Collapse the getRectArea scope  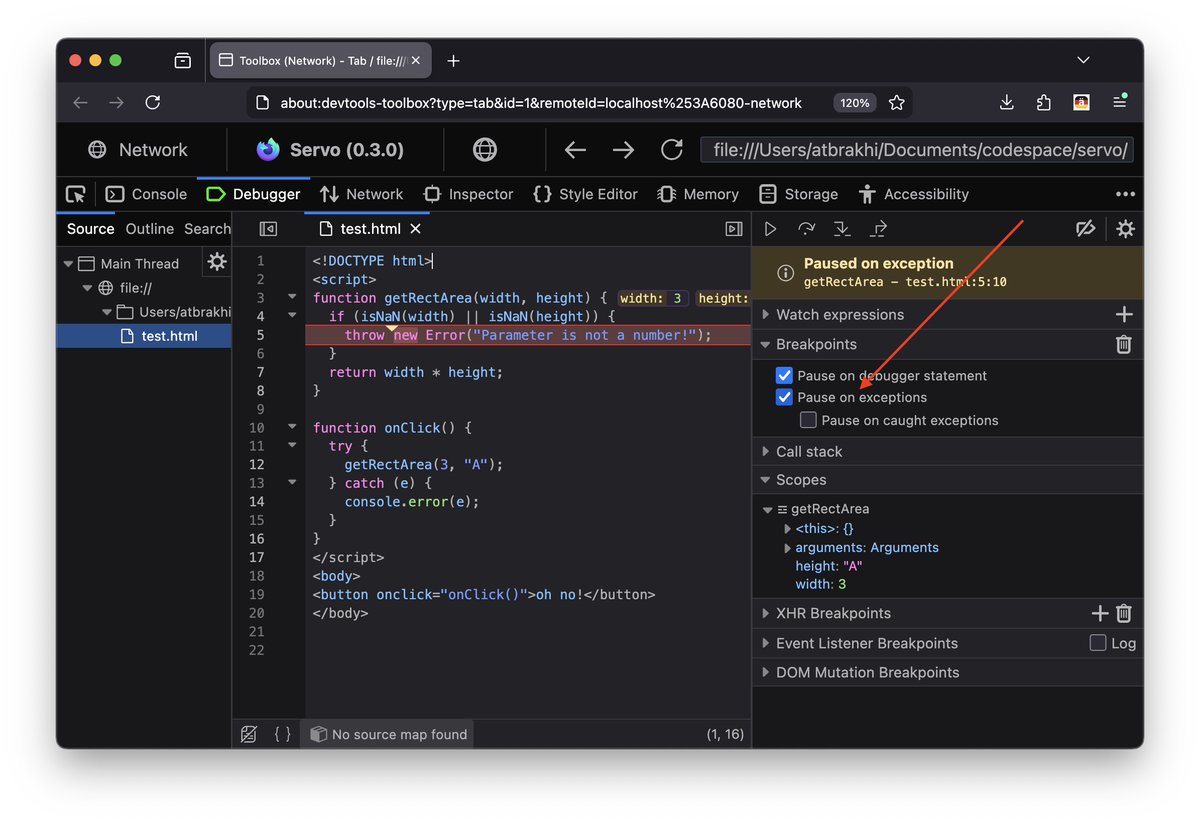pos(768,510)
